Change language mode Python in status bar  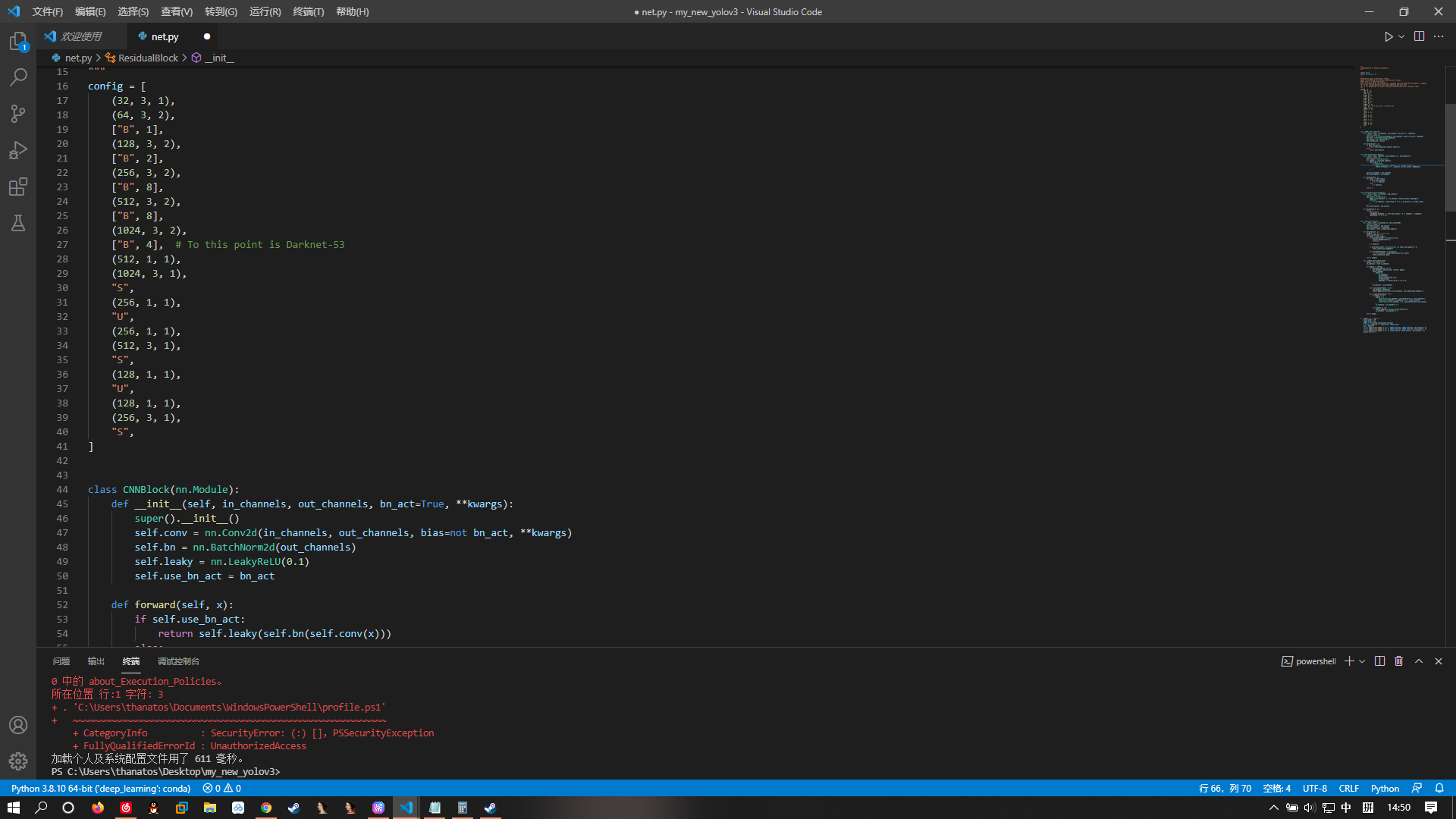pos(1385,788)
